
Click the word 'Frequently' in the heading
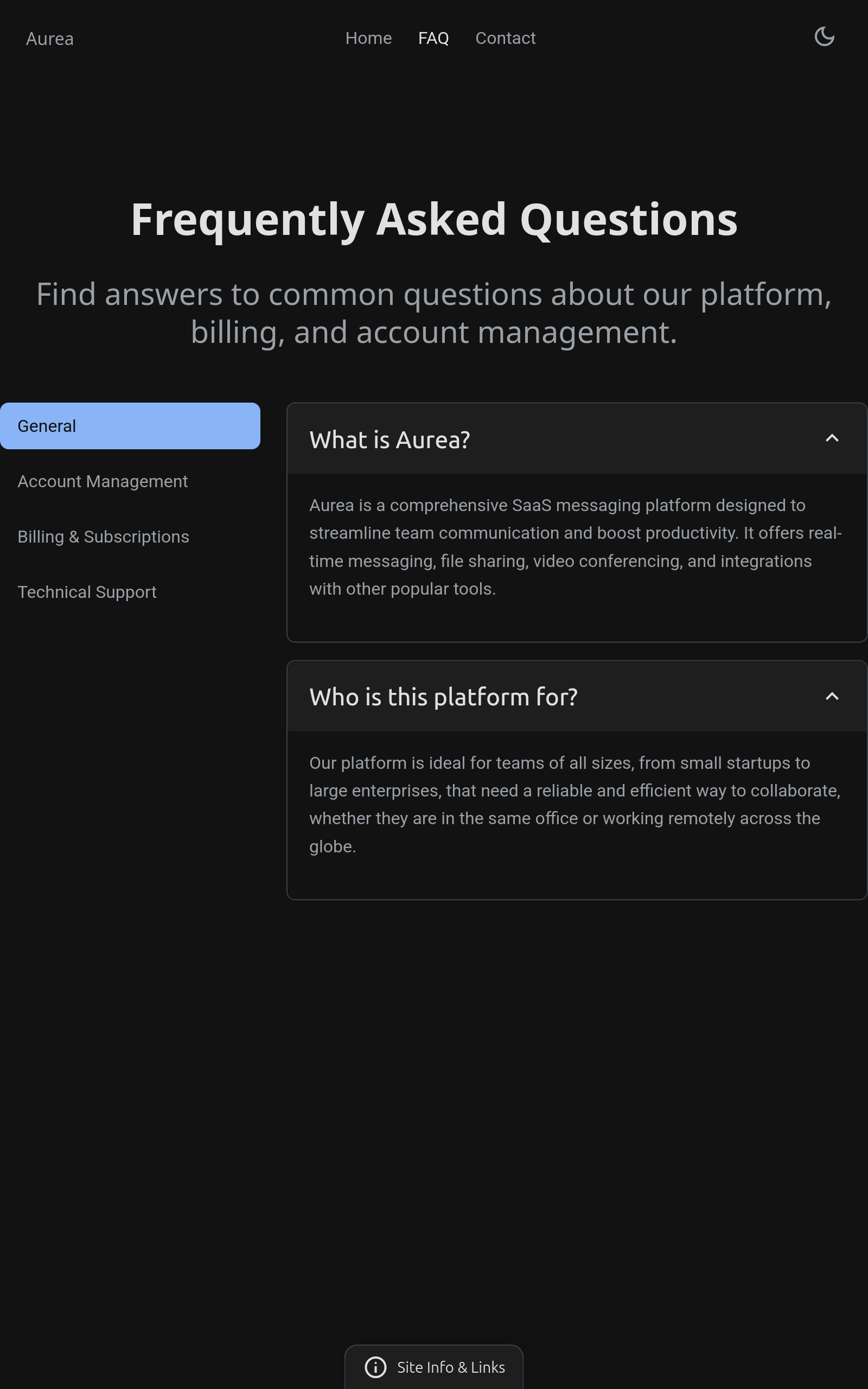tap(247, 220)
